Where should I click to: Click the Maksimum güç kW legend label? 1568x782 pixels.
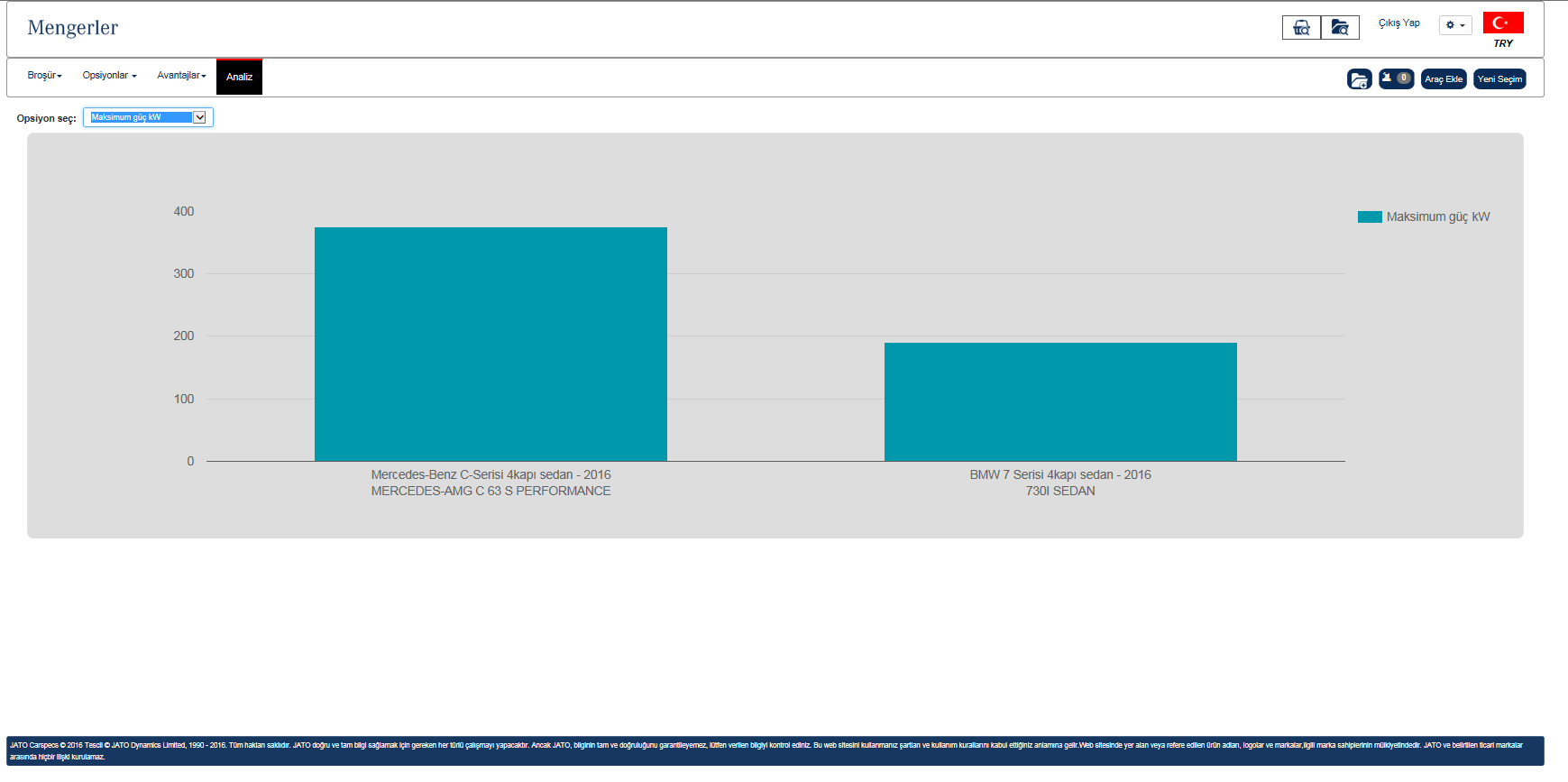coord(1438,217)
